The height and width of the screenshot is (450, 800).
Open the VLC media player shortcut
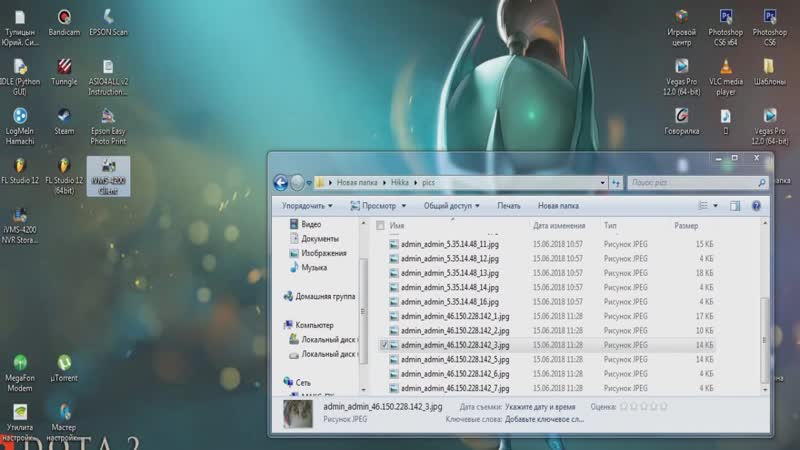(x=726, y=77)
